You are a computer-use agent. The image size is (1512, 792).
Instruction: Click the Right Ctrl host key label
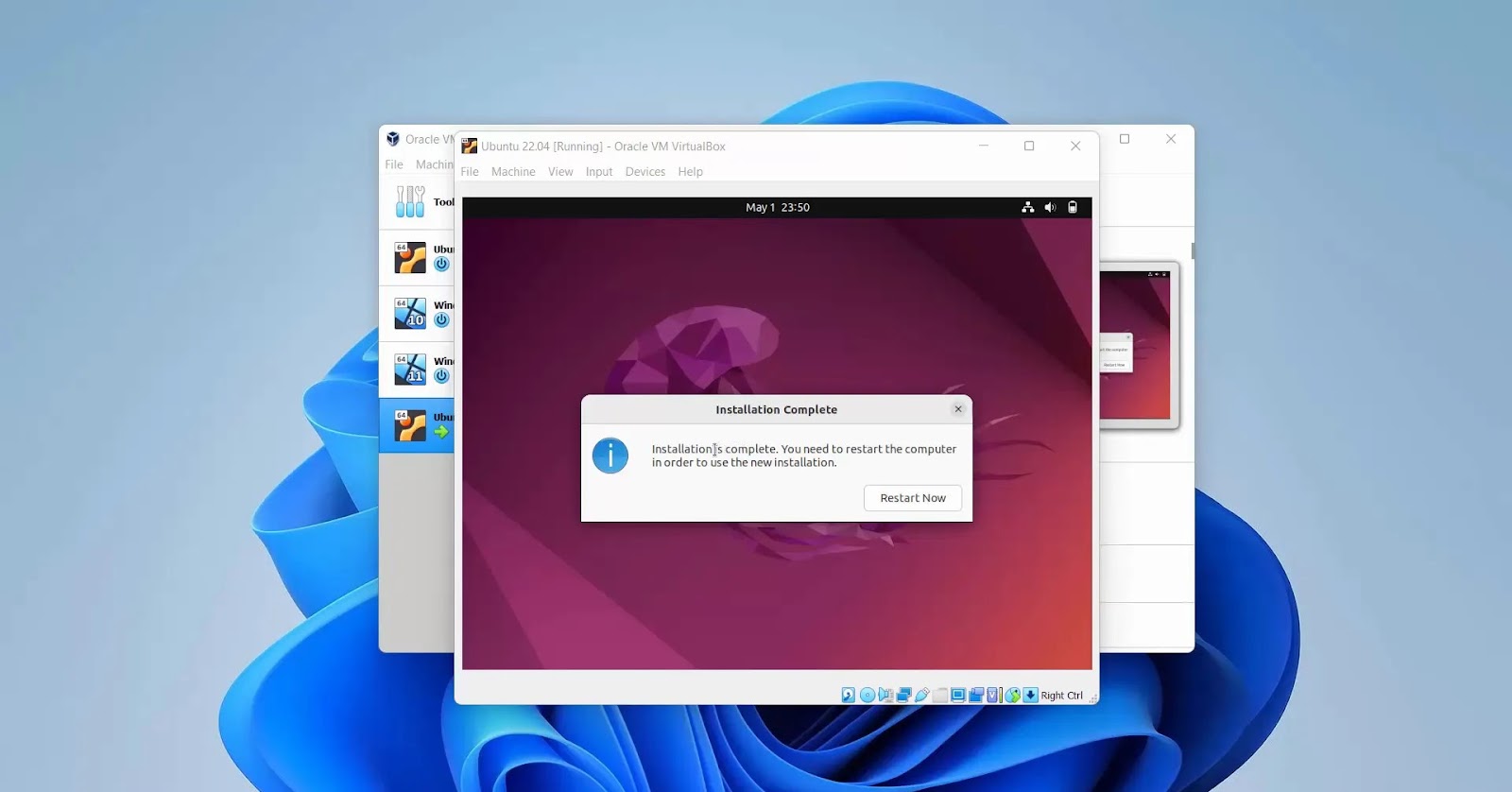1062,696
